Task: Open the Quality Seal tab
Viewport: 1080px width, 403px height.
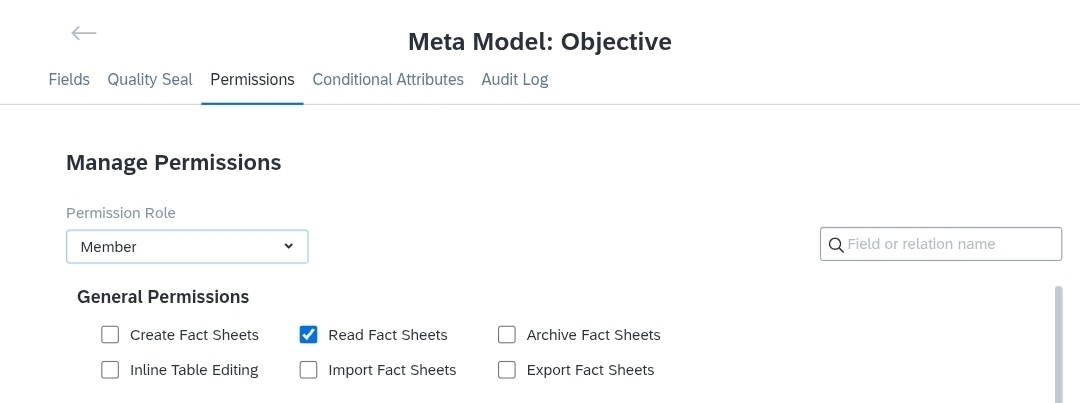Action: coord(149,80)
